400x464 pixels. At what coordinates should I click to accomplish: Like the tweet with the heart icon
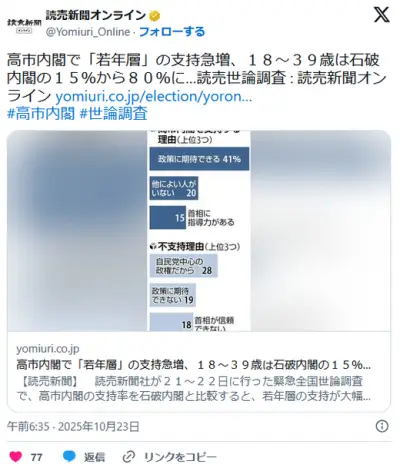pos(15,456)
